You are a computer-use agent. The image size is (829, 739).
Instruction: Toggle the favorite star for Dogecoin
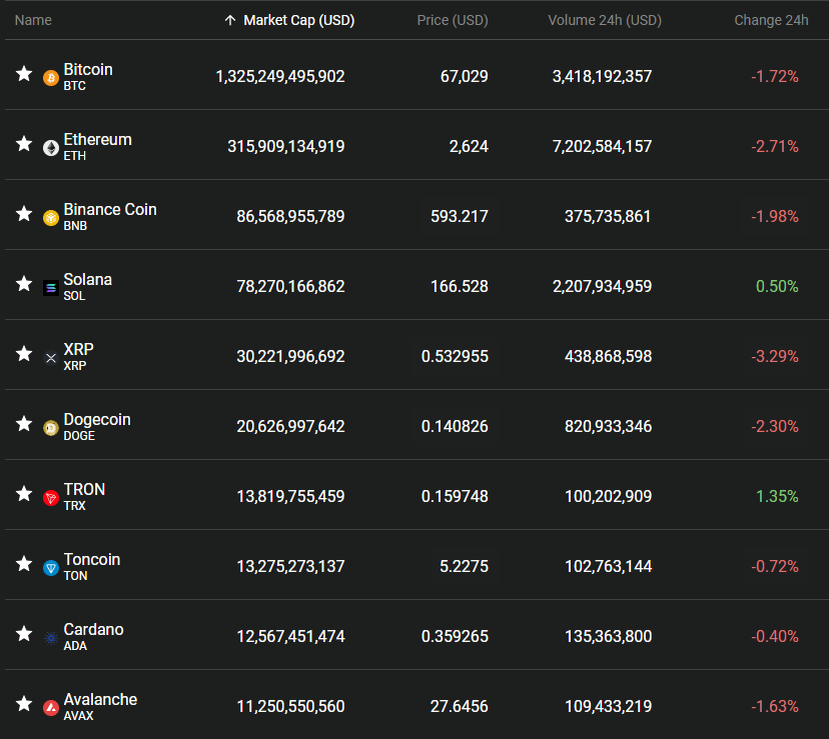pyautogui.click(x=24, y=424)
